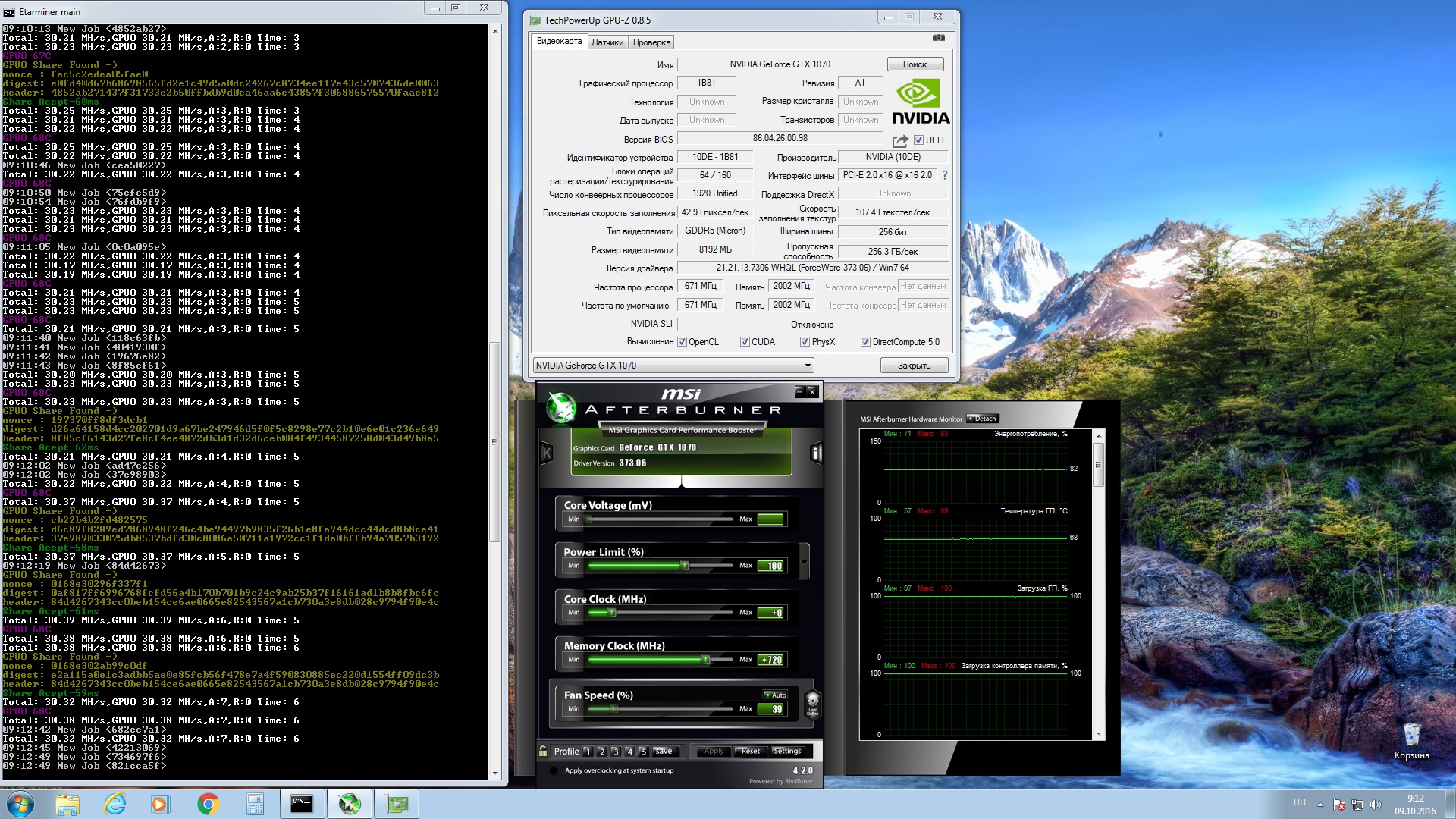Toggle the PhysX checkbox
The width and height of the screenshot is (1456, 819).
pyautogui.click(x=805, y=342)
